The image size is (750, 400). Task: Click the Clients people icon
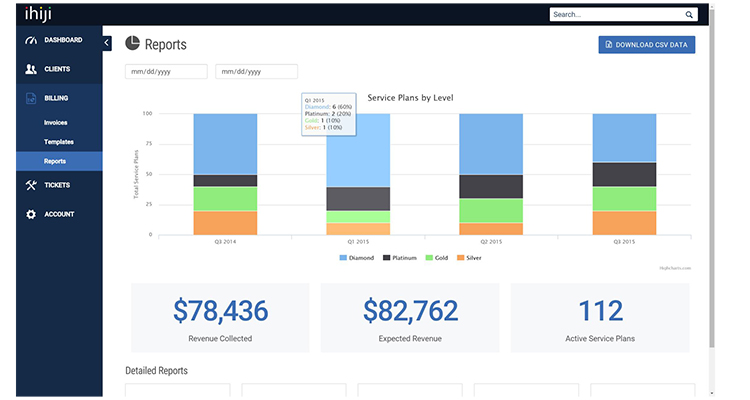(31, 69)
